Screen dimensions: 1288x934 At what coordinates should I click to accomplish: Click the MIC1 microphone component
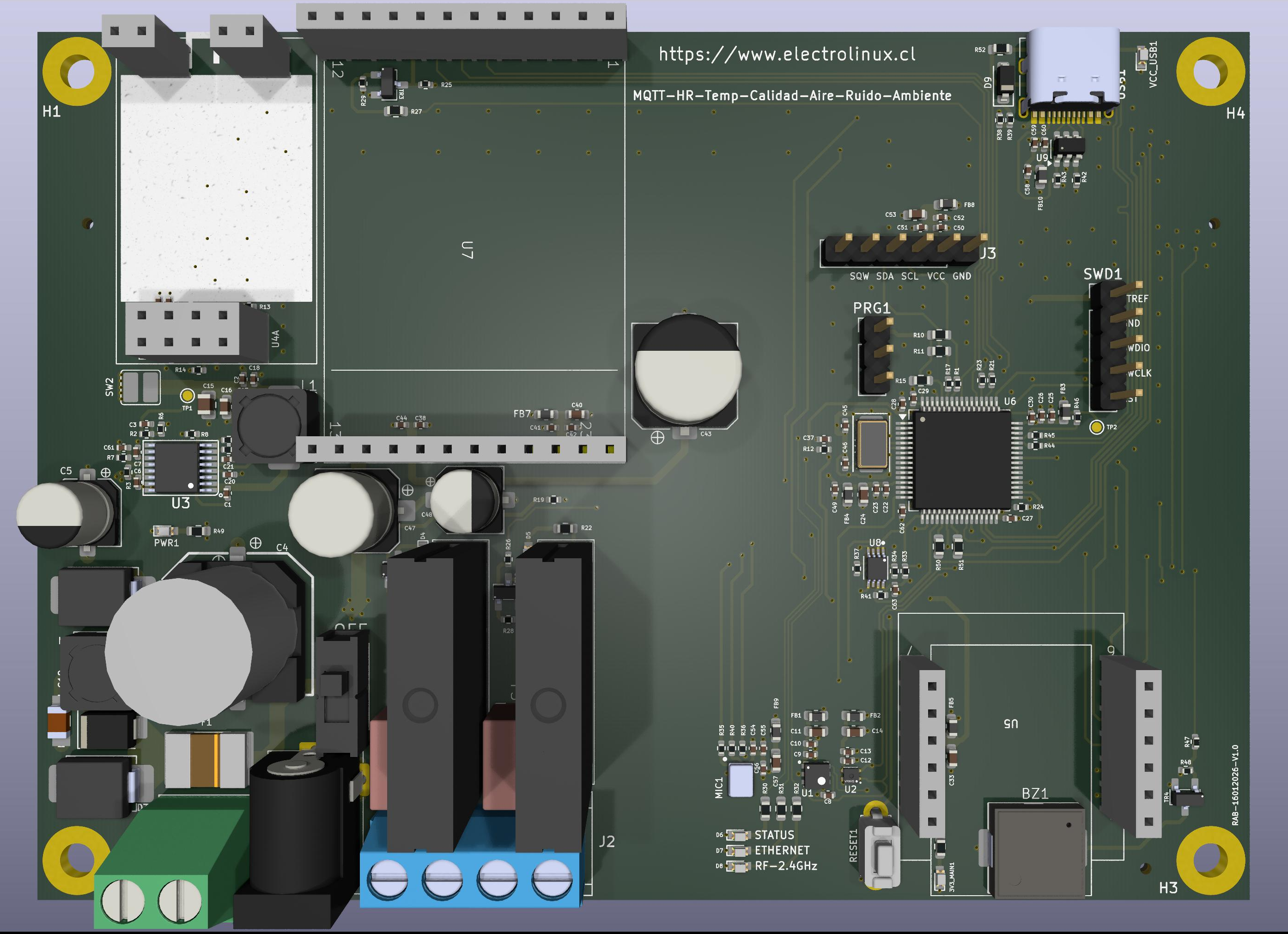tap(741, 781)
